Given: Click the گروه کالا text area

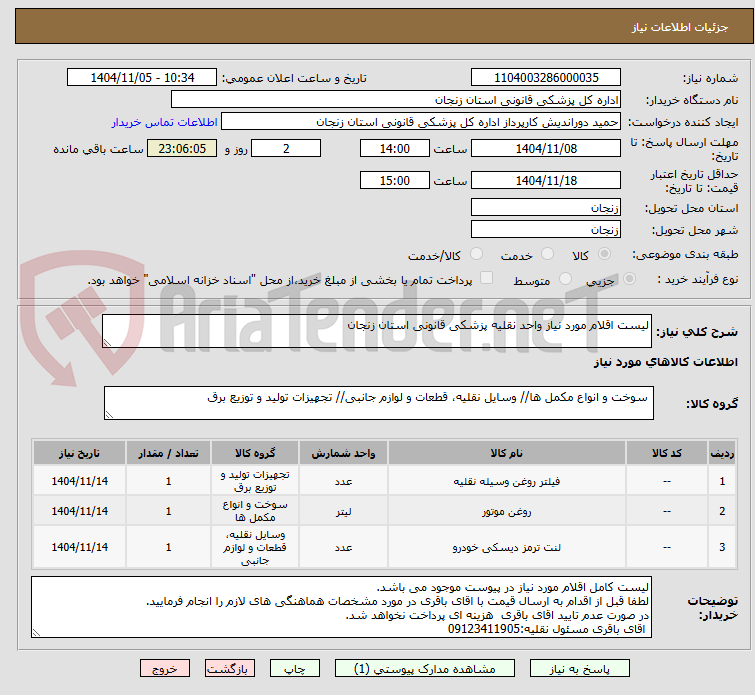Looking at the screenshot, I should click(x=379, y=403).
